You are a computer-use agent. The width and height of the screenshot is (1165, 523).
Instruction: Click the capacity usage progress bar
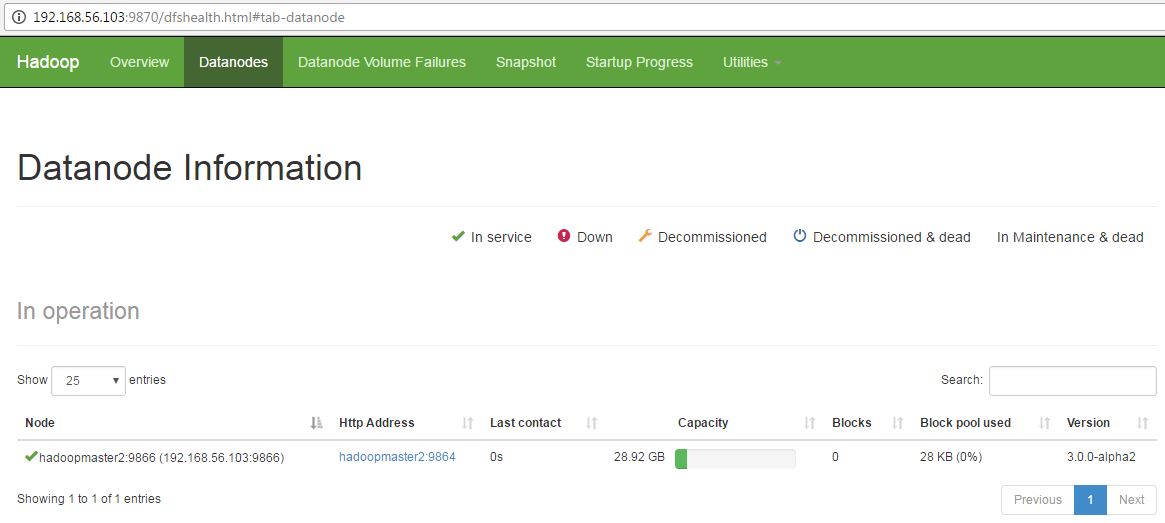(x=735, y=458)
